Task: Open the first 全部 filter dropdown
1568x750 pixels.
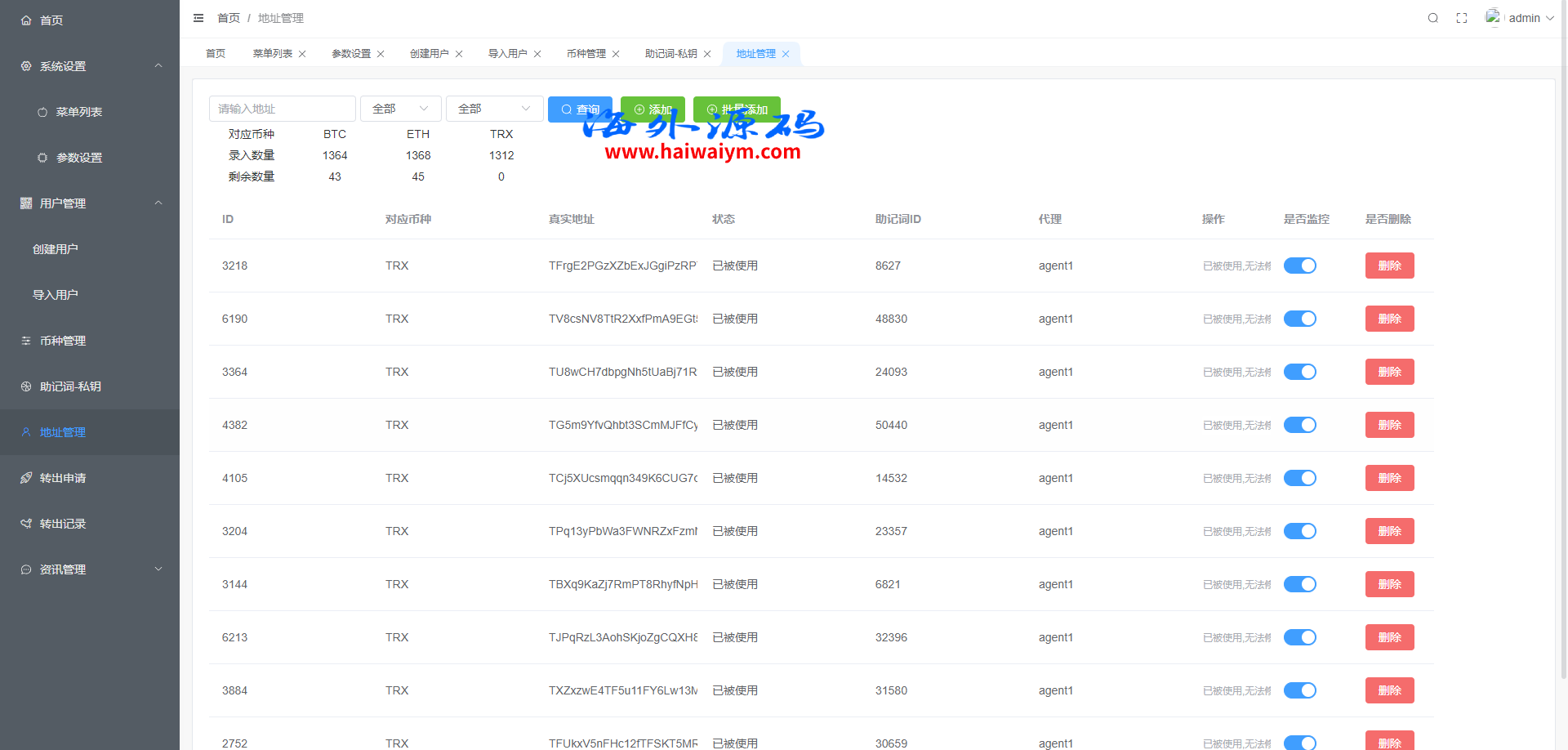Action: [x=400, y=109]
